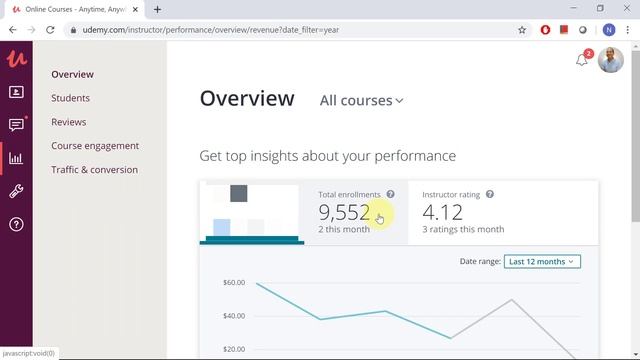The width and height of the screenshot is (640, 360).
Task: Click the Overview page heading
Action: [x=247, y=98]
